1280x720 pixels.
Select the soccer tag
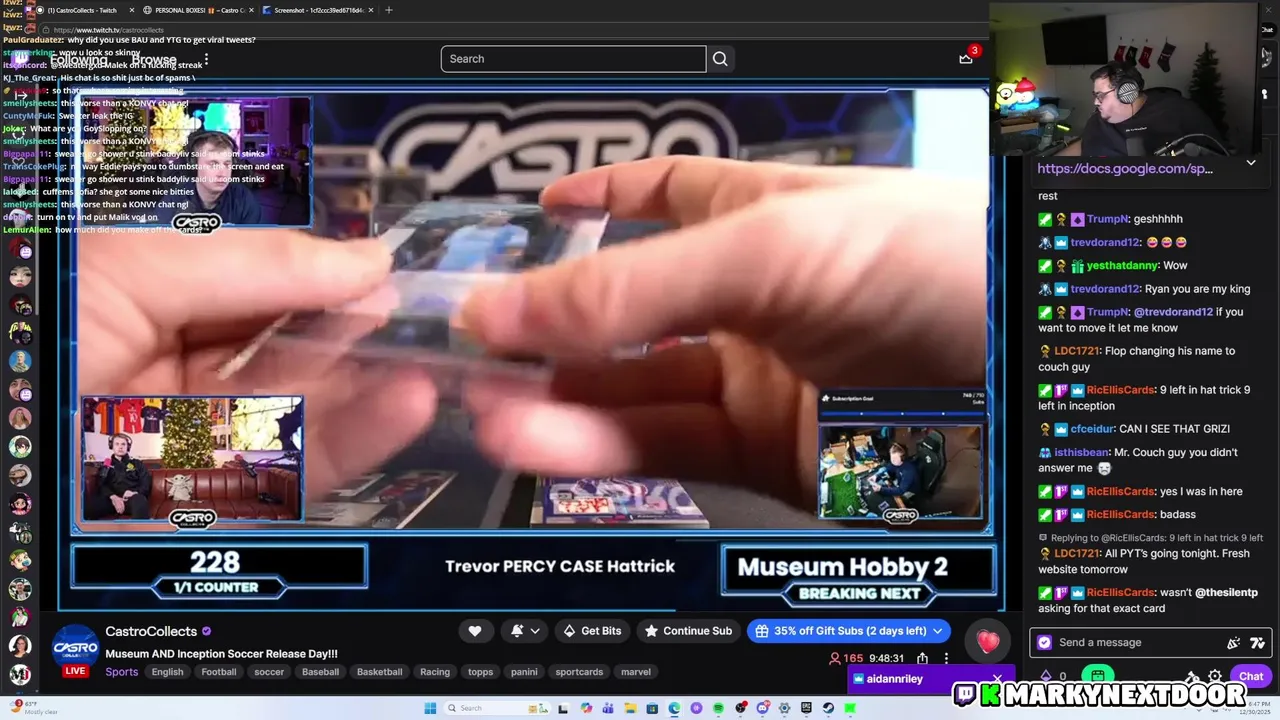269,672
